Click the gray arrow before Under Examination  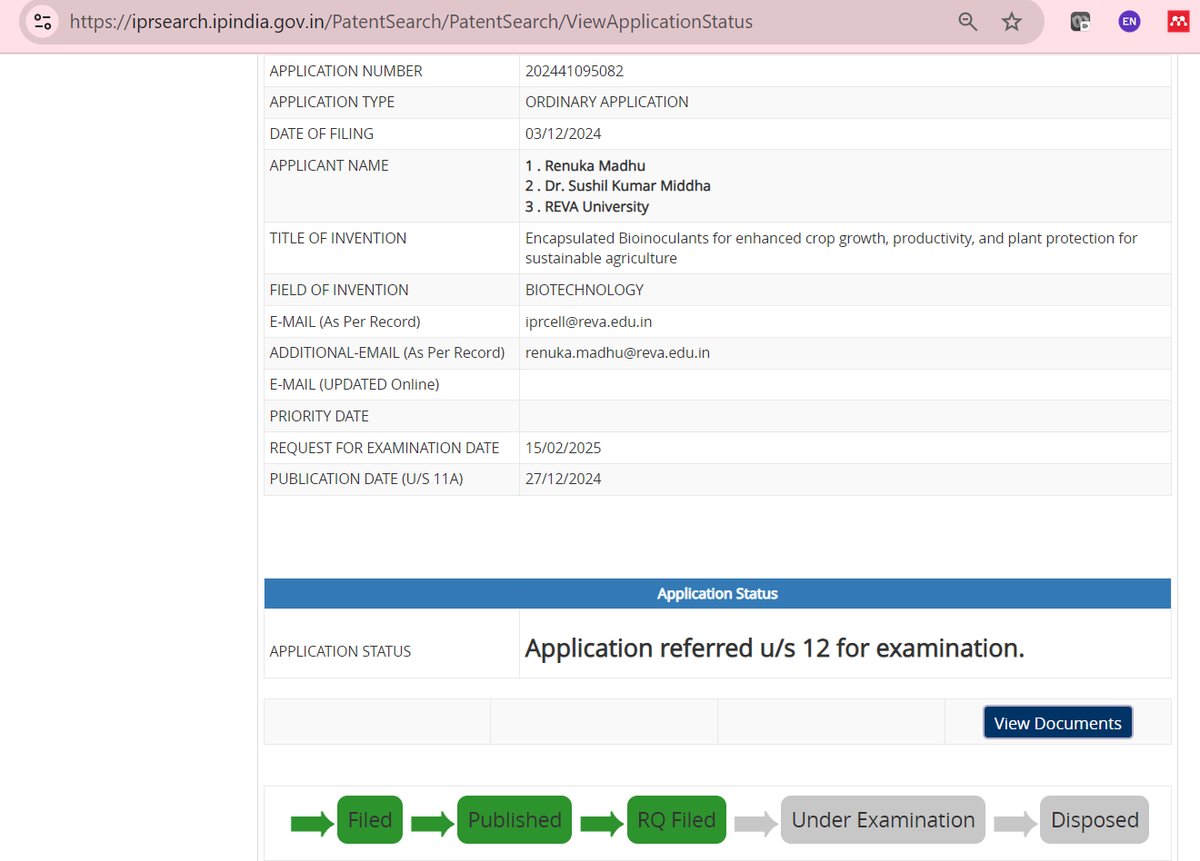(x=755, y=823)
